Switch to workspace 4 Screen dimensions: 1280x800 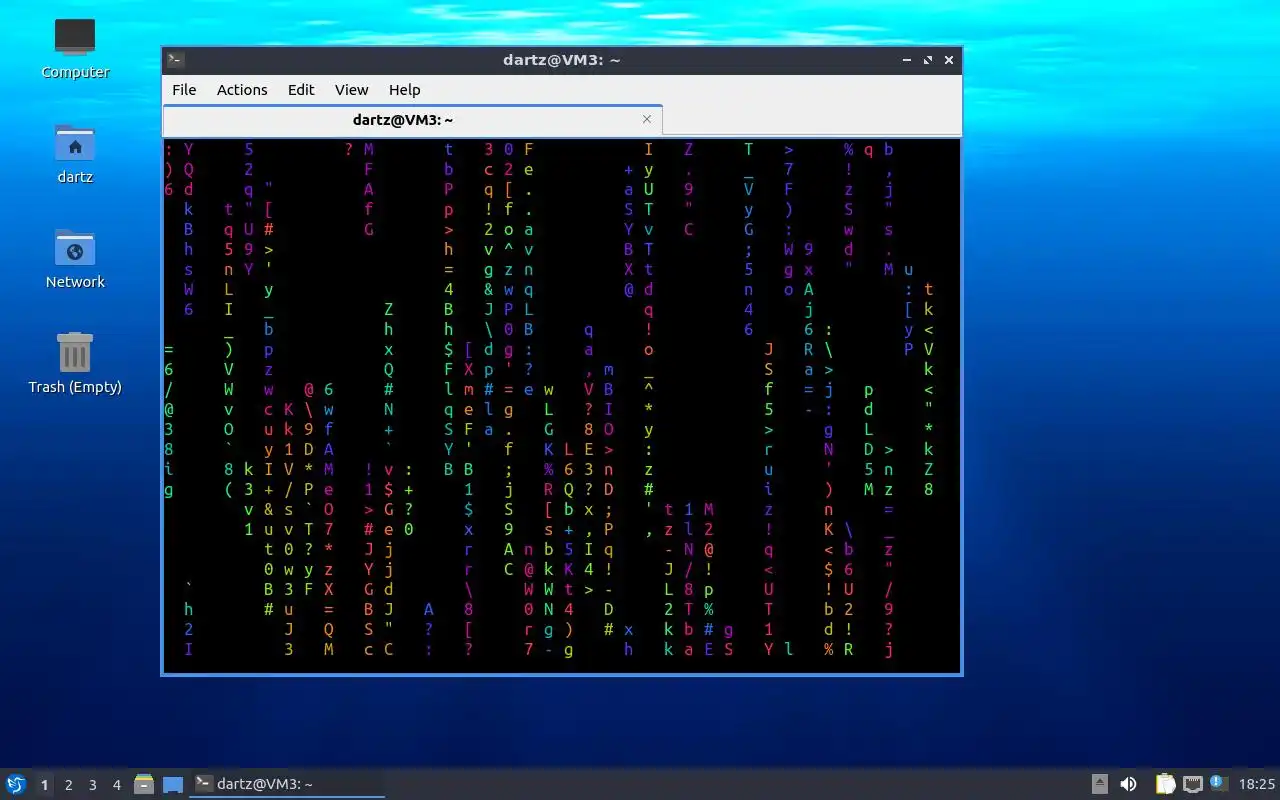click(x=116, y=785)
